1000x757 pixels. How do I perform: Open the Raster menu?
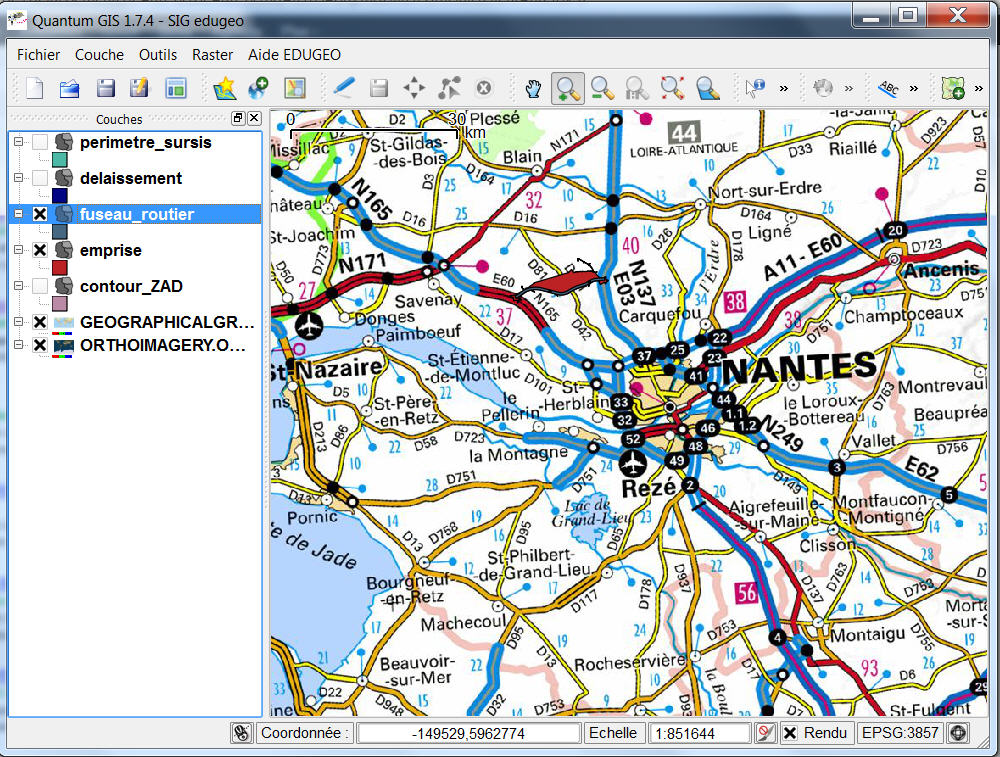[x=212, y=55]
